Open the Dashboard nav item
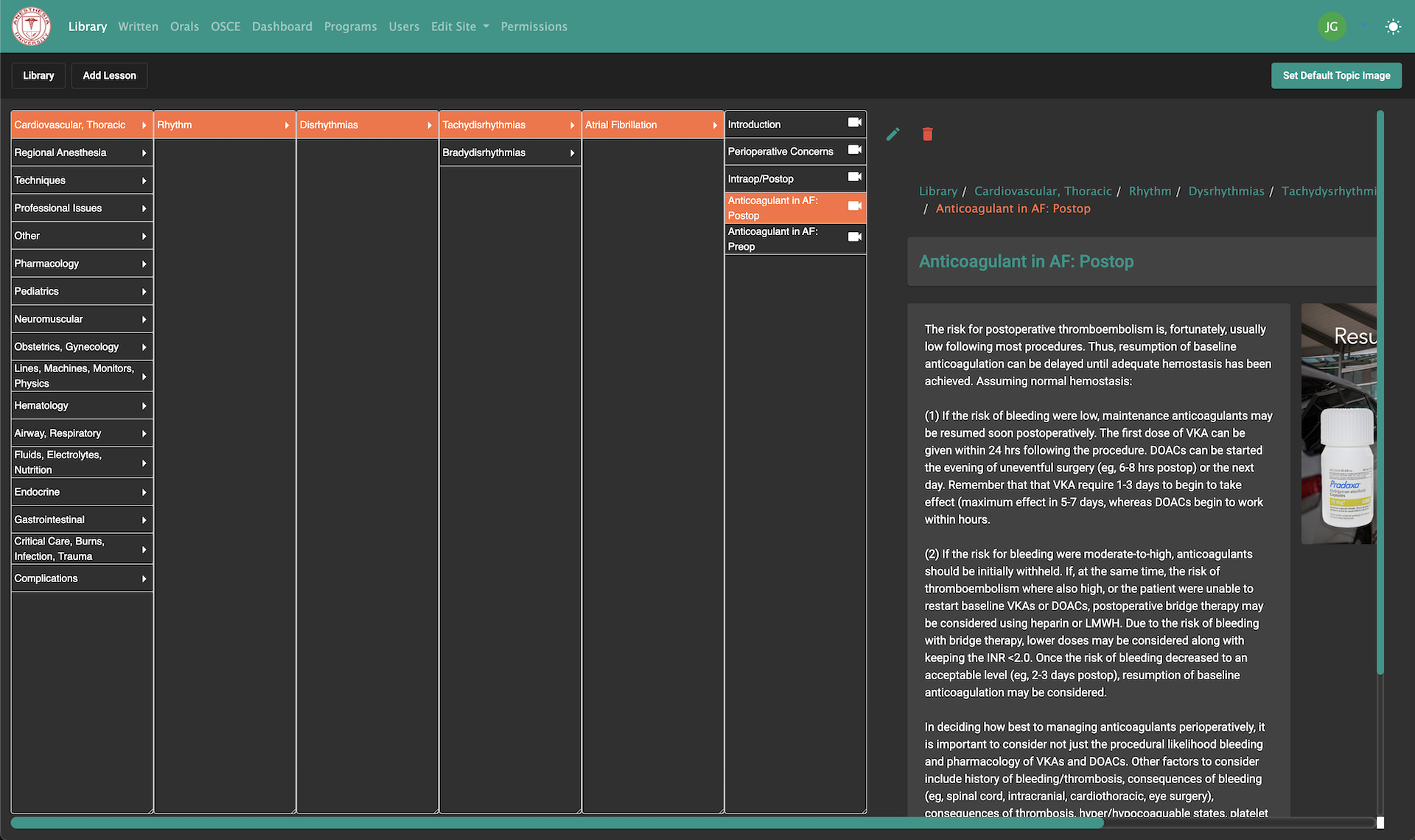The width and height of the screenshot is (1415, 840). click(x=282, y=27)
